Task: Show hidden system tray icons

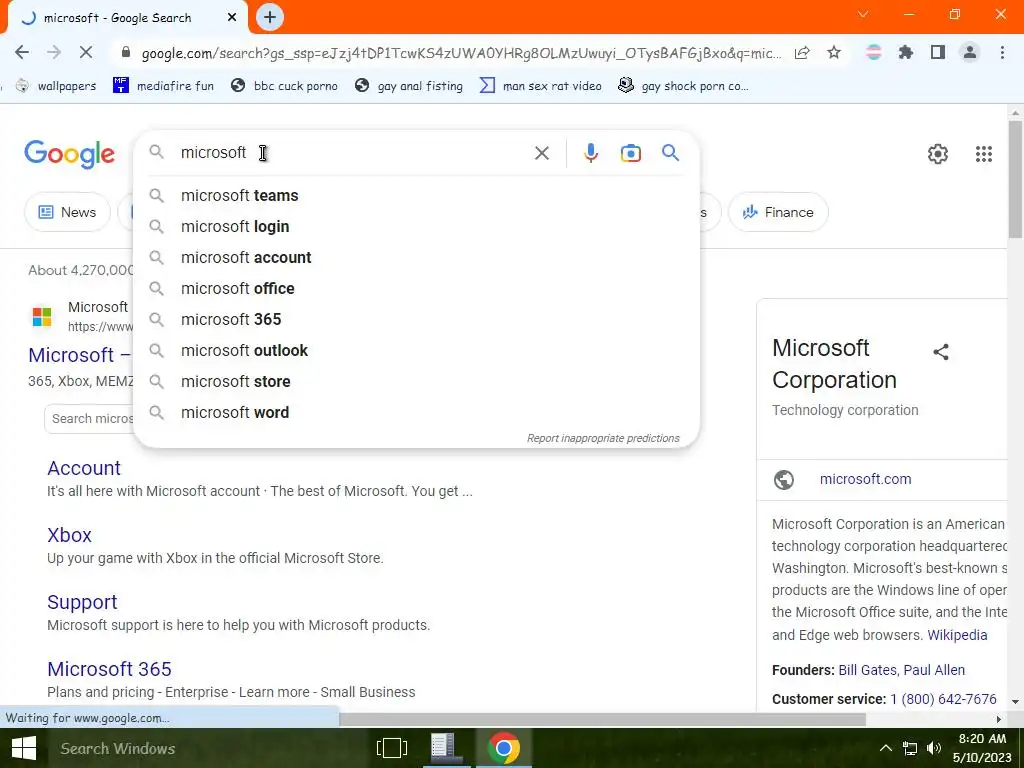Action: 886,748
